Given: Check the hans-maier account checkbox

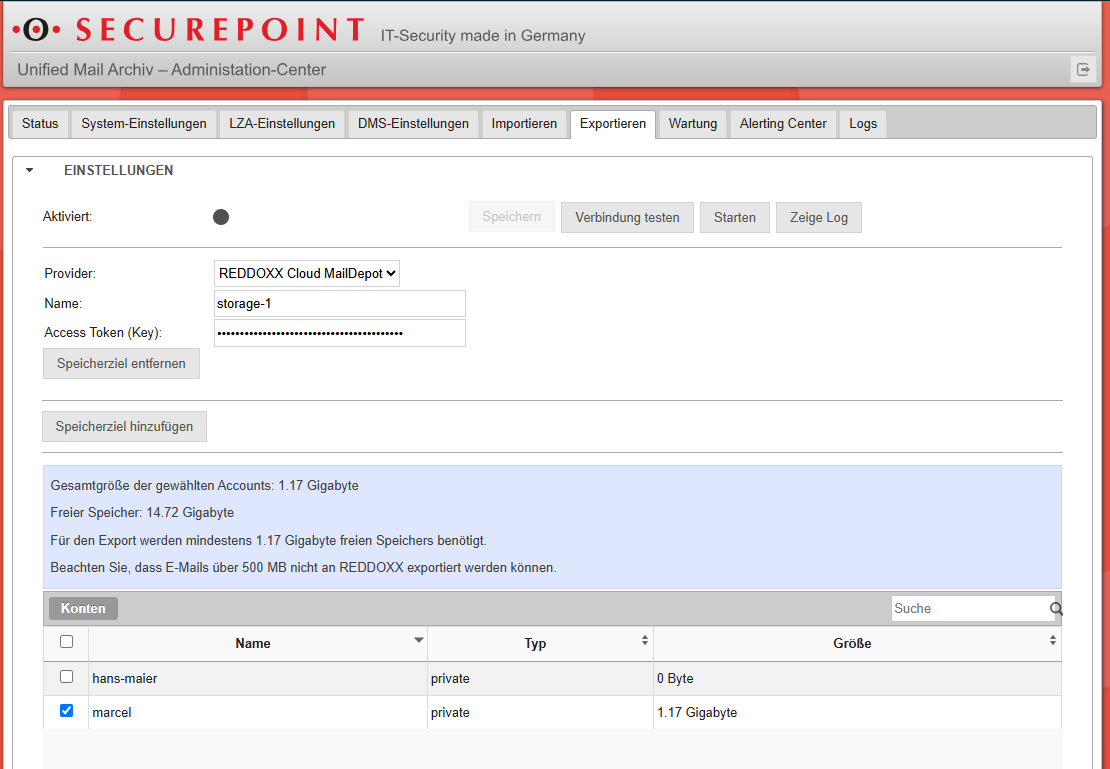Looking at the screenshot, I should [67, 676].
